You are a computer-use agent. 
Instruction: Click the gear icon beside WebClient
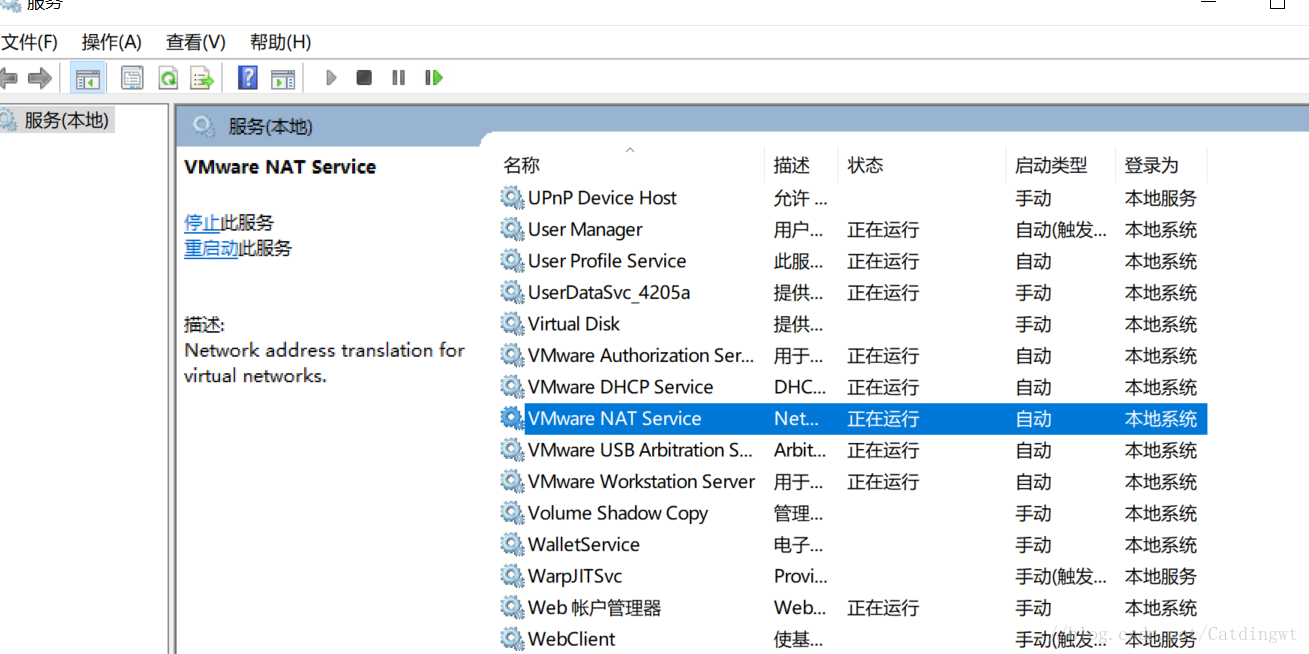pyautogui.click(x=512, y=639)
